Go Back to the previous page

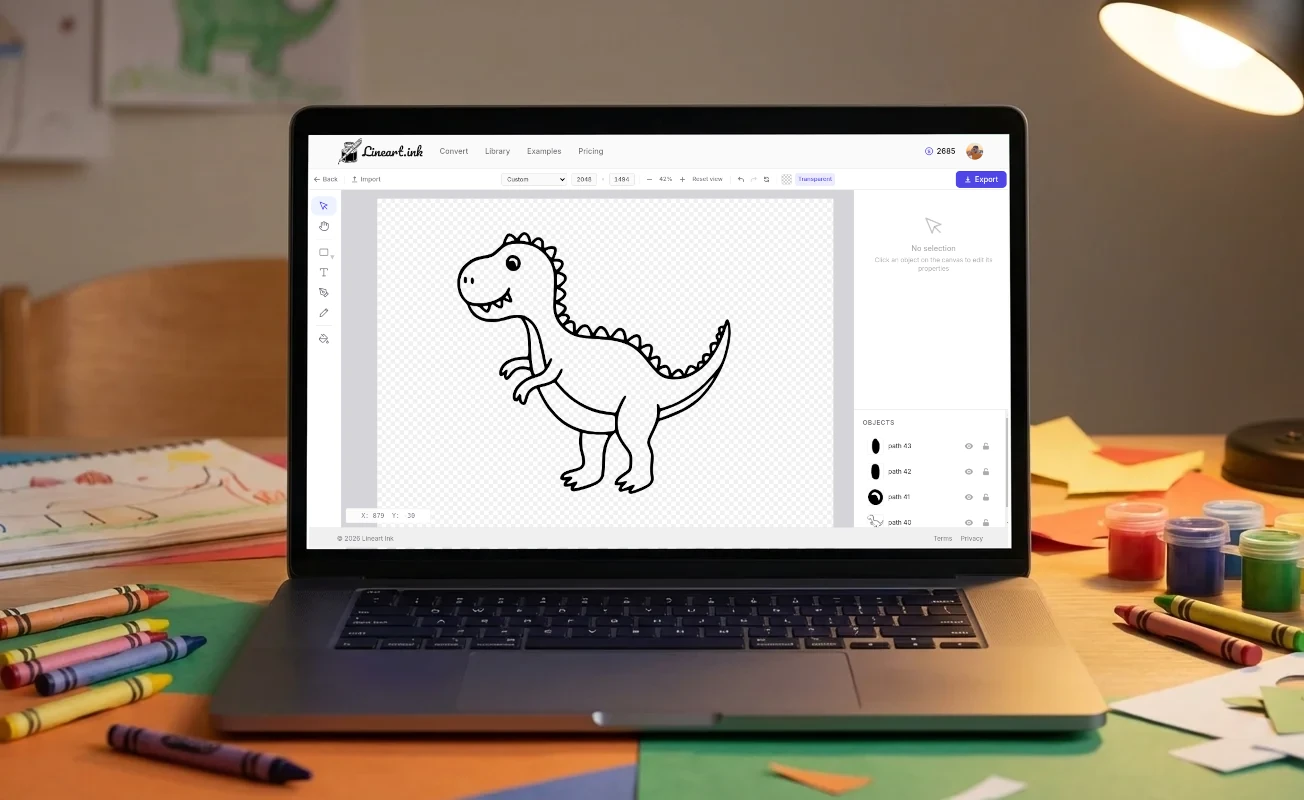tap(326, 179)
